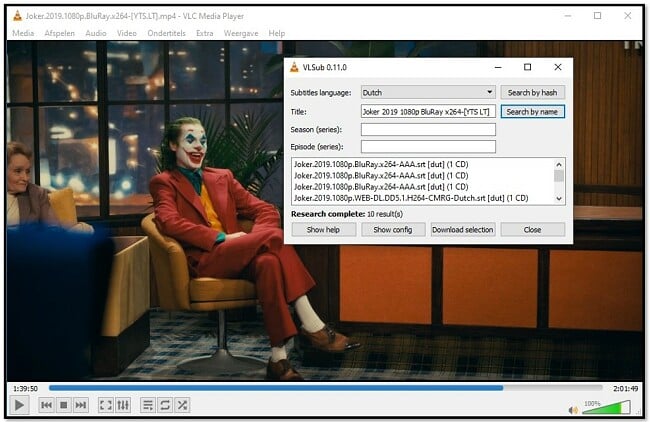
Task: Maximize the VLC Media Player window
Action: coord(597,16)
